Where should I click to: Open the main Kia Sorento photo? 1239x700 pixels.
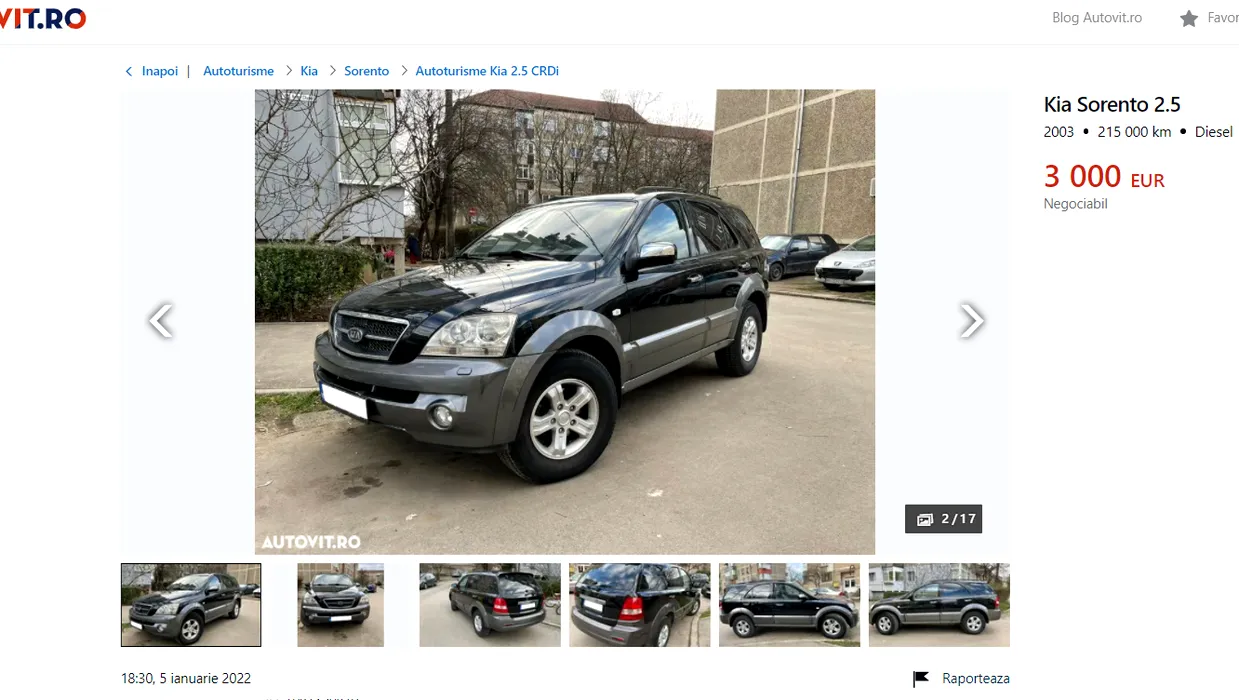click(565, 322)
